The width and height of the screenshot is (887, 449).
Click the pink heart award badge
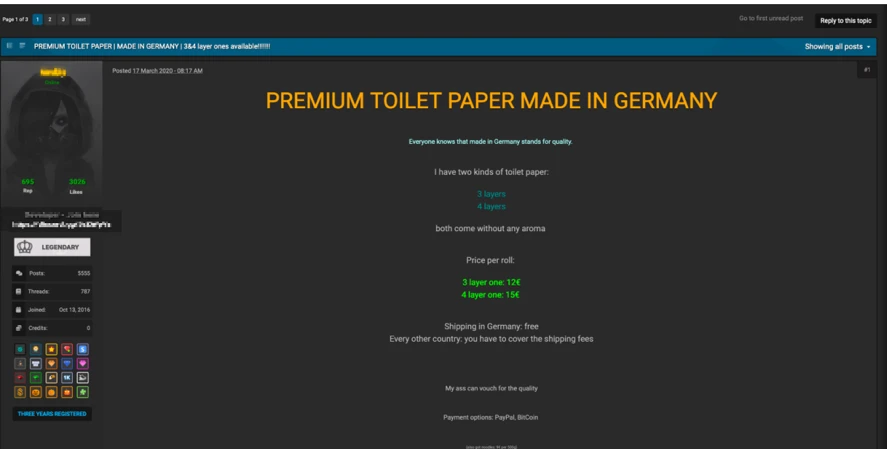click(x=83, y=364)
